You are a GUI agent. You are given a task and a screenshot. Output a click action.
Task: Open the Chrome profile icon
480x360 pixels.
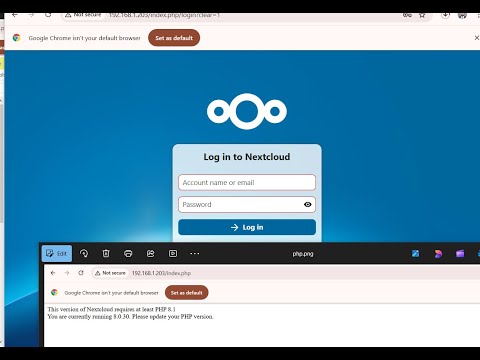click(462, 15)
